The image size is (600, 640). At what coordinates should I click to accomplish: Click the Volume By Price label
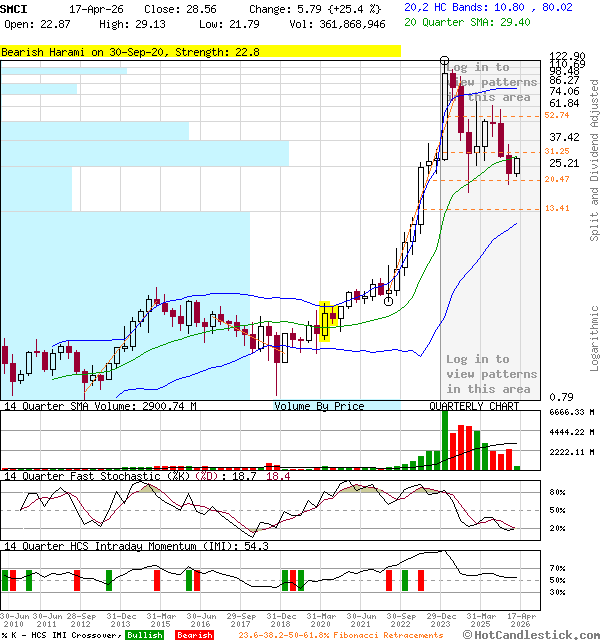319,406
